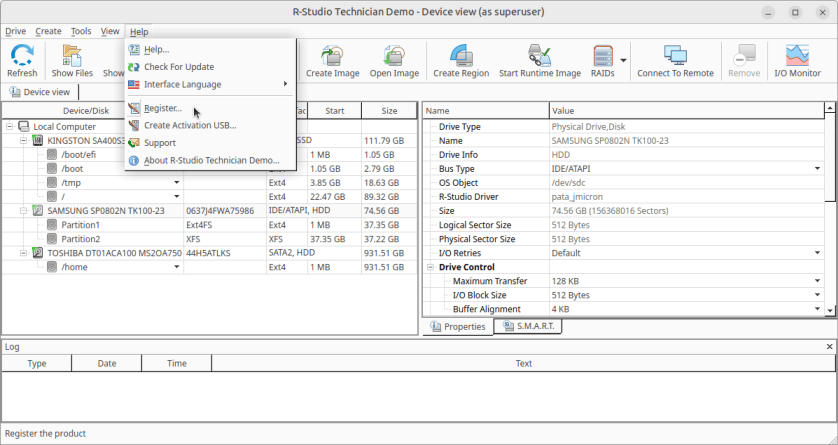Image resolution: width=838 pixels, height=445 pixels.
Task: Click the Refresh toolbar icon
Action: [x=22, y=55]
